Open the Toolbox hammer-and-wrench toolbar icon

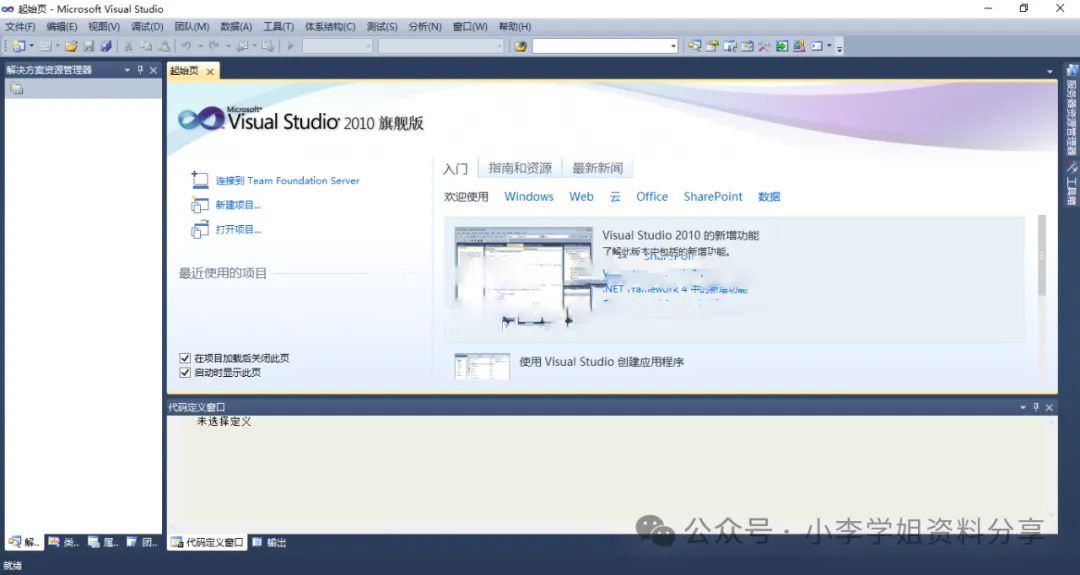coord(765,46)
